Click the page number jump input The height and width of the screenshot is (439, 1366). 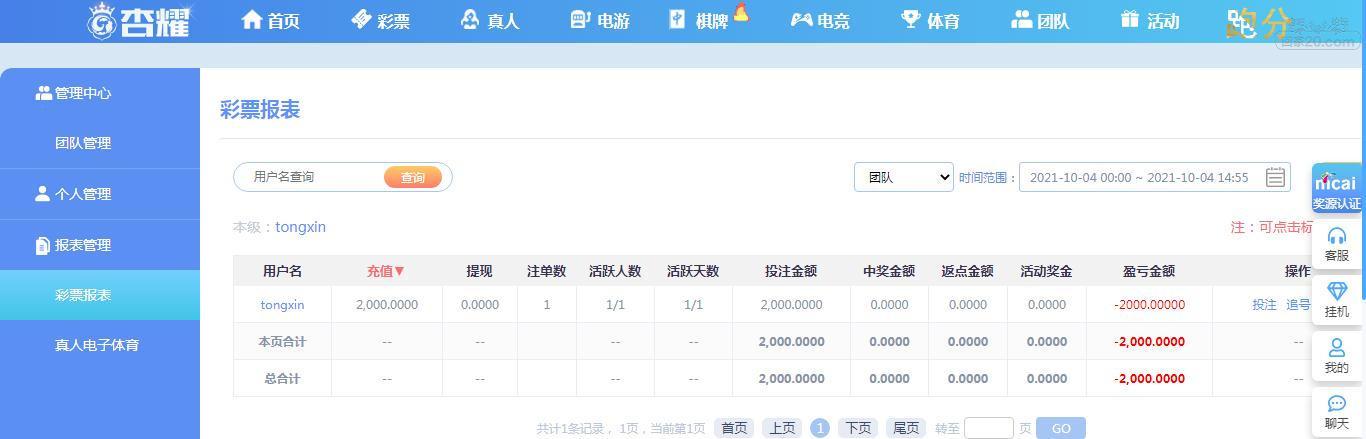[x=989, y=428]
